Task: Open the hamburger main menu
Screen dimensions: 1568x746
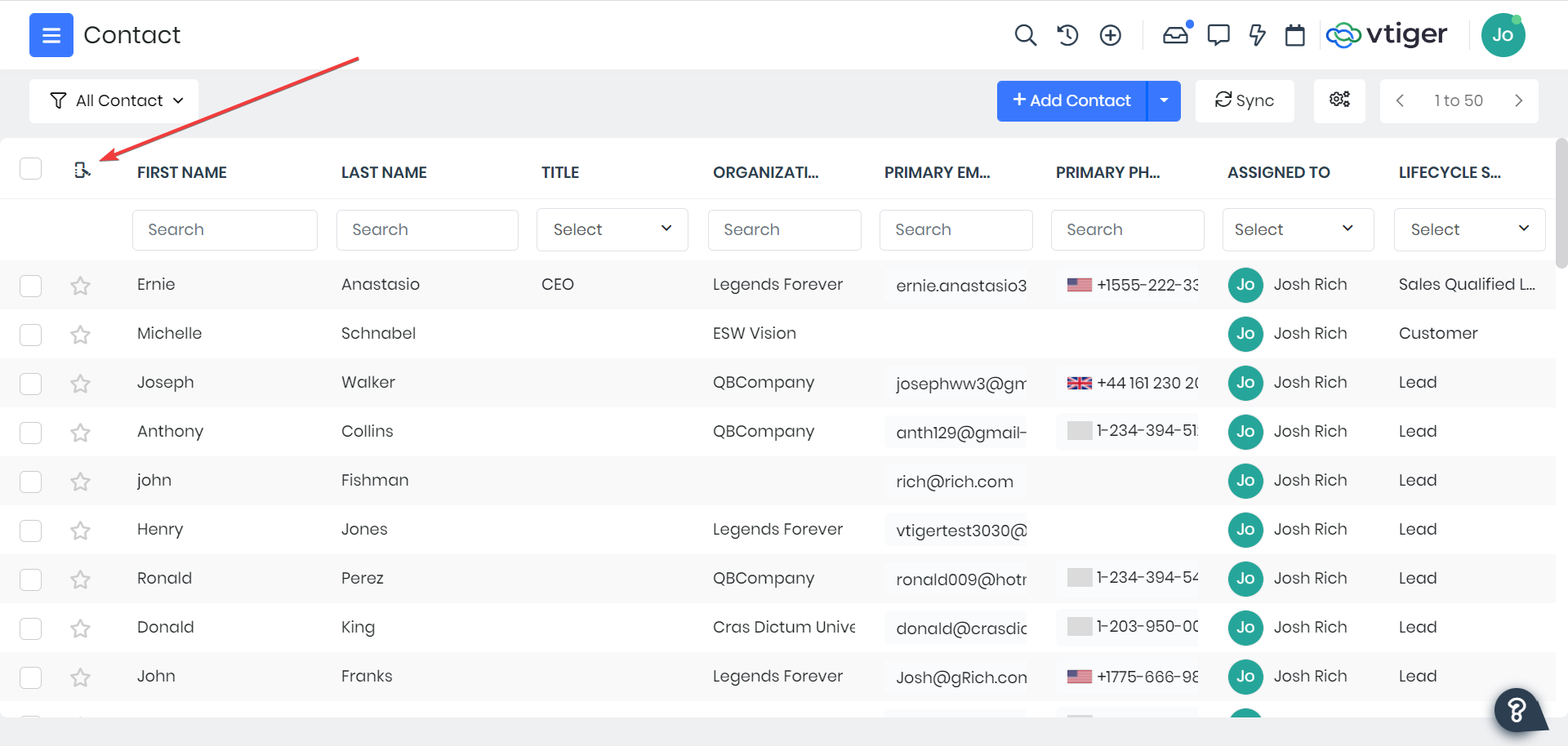Action: click(x=51, y=35)
